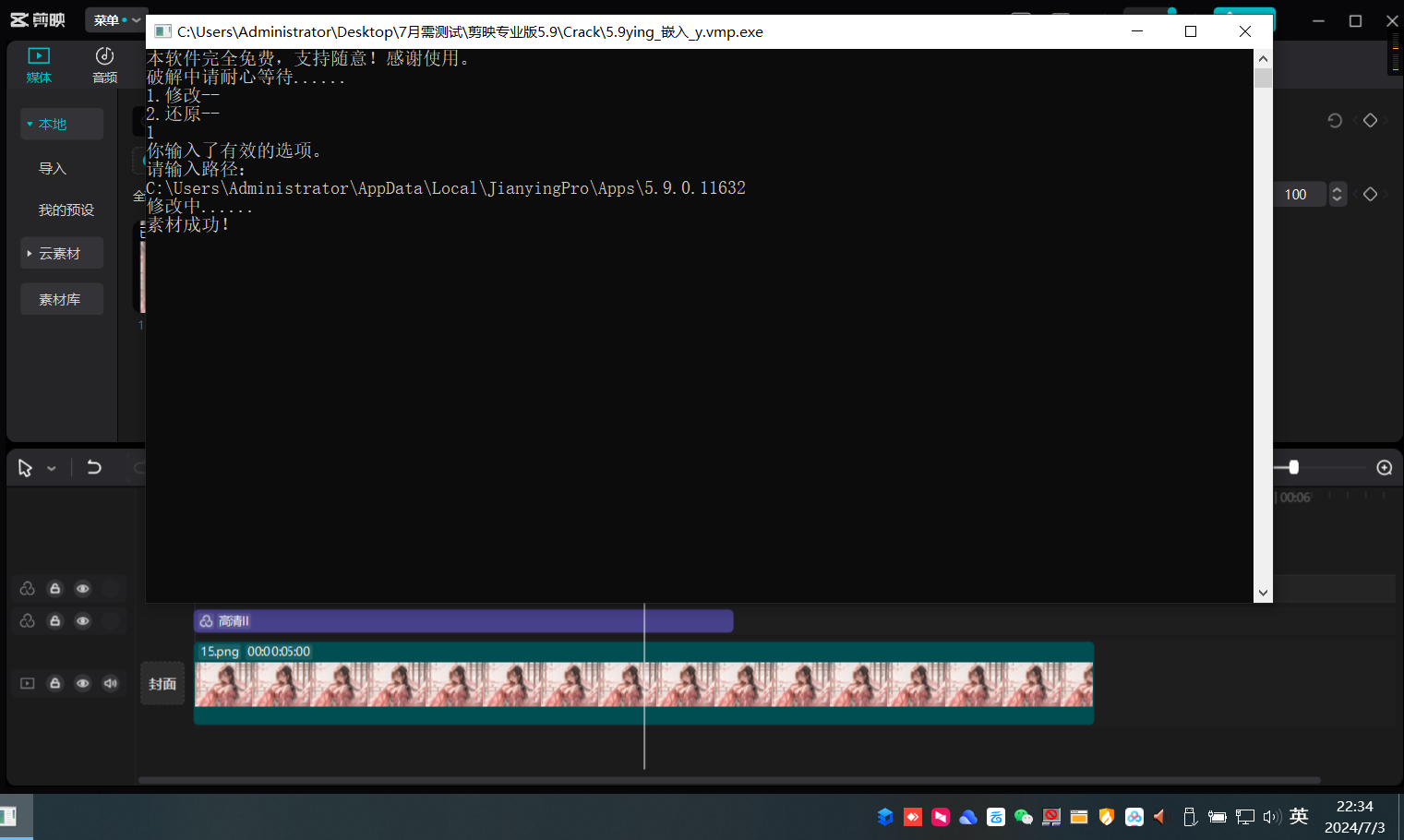Collapse the 本地 section in sidebar
This screenshot has width=1404, height=840.
(x=61, y=124)
